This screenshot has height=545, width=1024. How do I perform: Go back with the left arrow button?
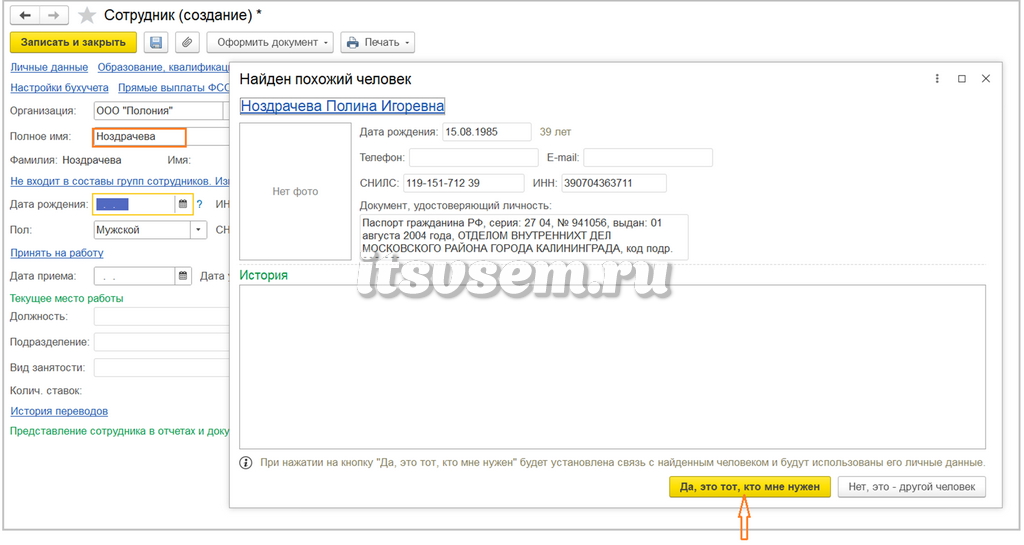pyautogui.click(x=25, y=15)
